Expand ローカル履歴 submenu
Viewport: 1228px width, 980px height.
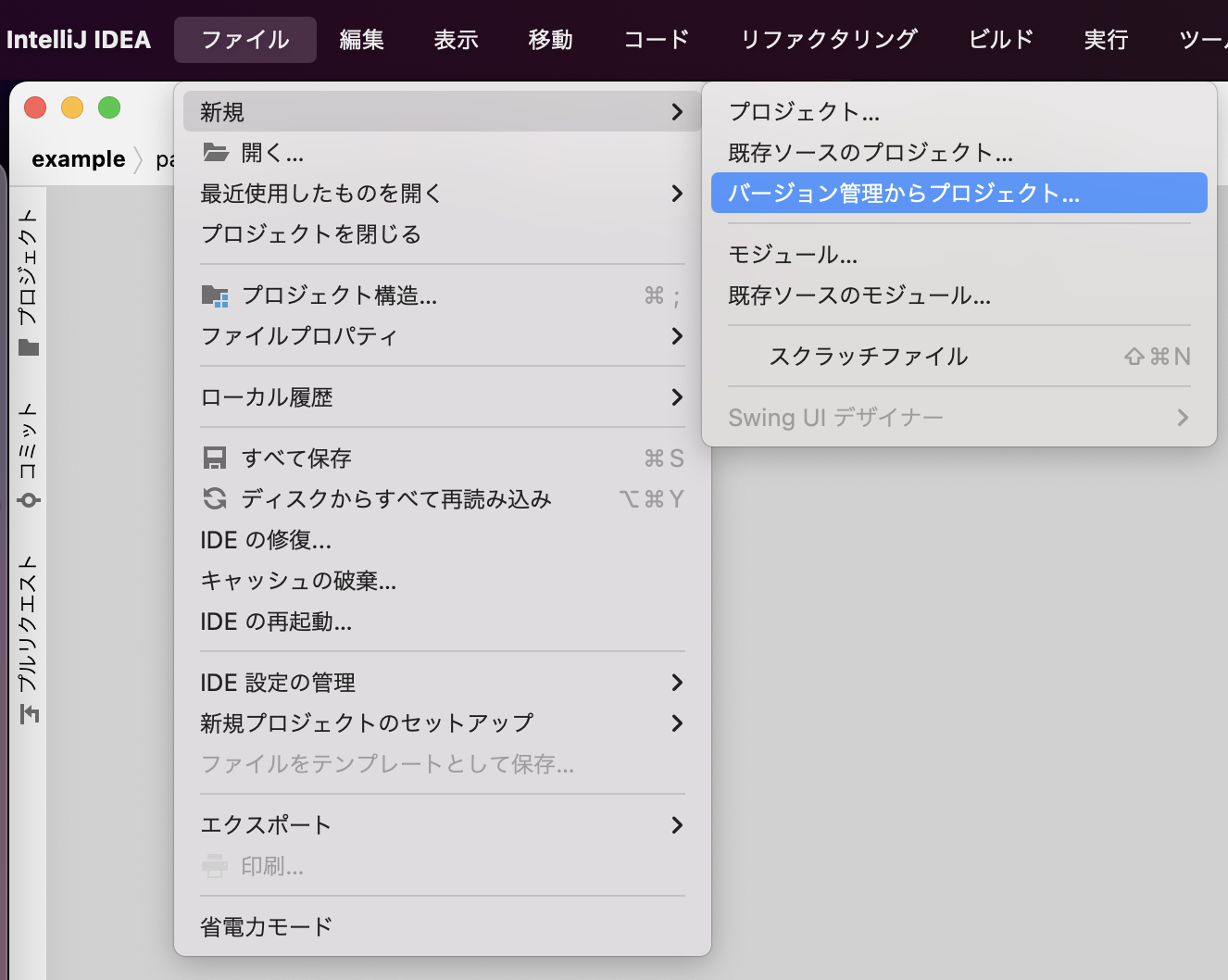click(x=677, y=397)
